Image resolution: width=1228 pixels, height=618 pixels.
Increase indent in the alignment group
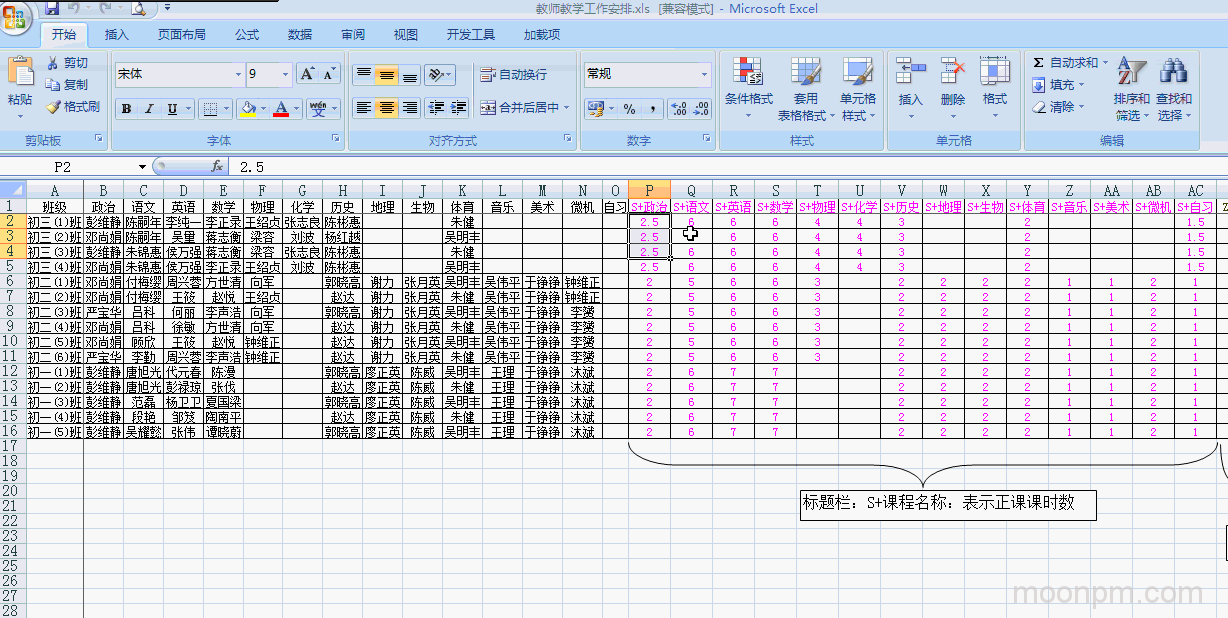tap(459, 108)
